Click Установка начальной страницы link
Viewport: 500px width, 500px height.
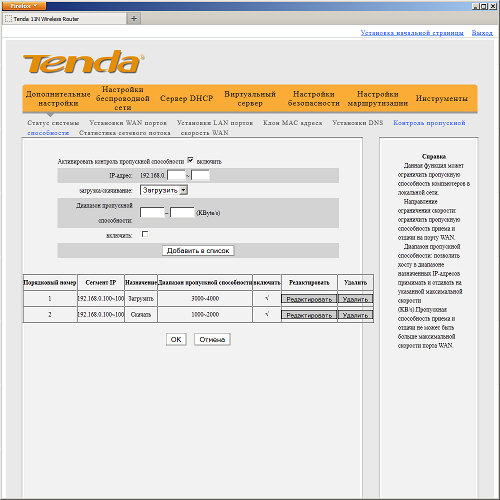point(412,33)
